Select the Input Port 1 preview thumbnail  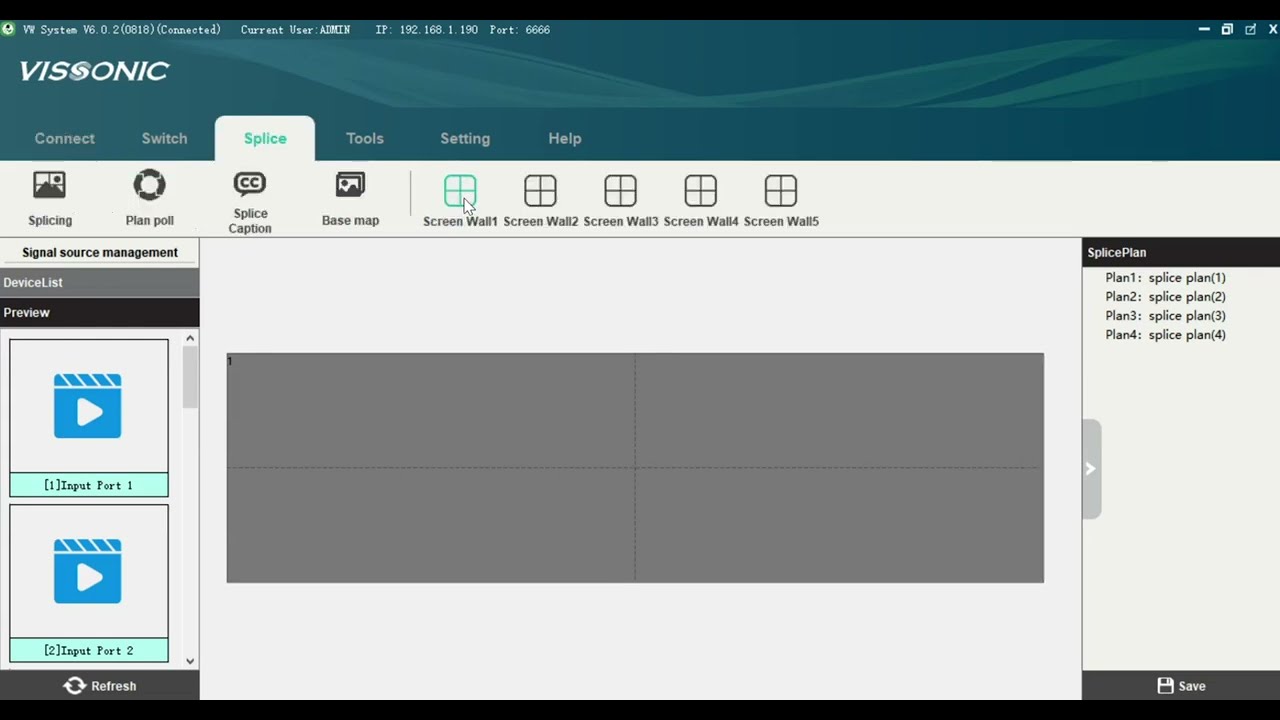click(x=89, y=406)
